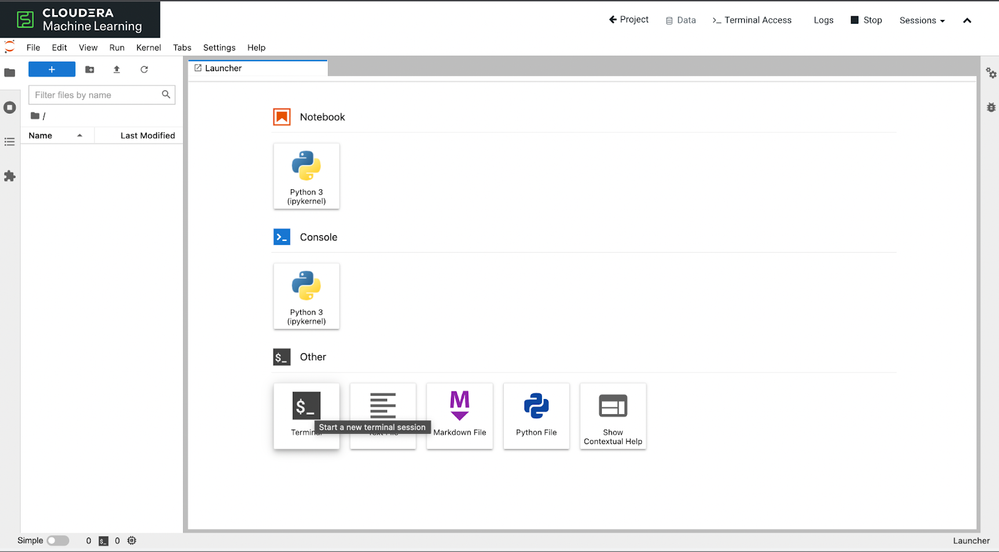Go back to Project

click(x=629, y=20)
